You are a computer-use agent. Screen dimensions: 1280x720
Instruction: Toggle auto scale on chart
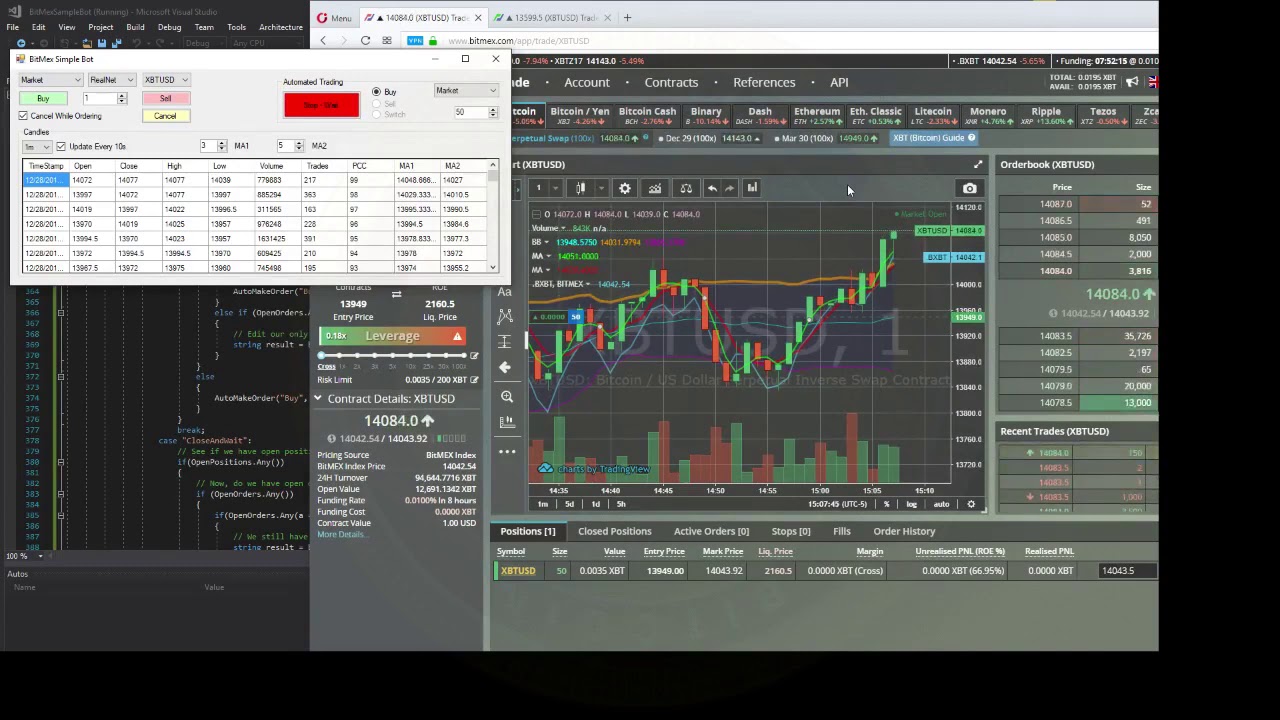(x=941, y=504)
